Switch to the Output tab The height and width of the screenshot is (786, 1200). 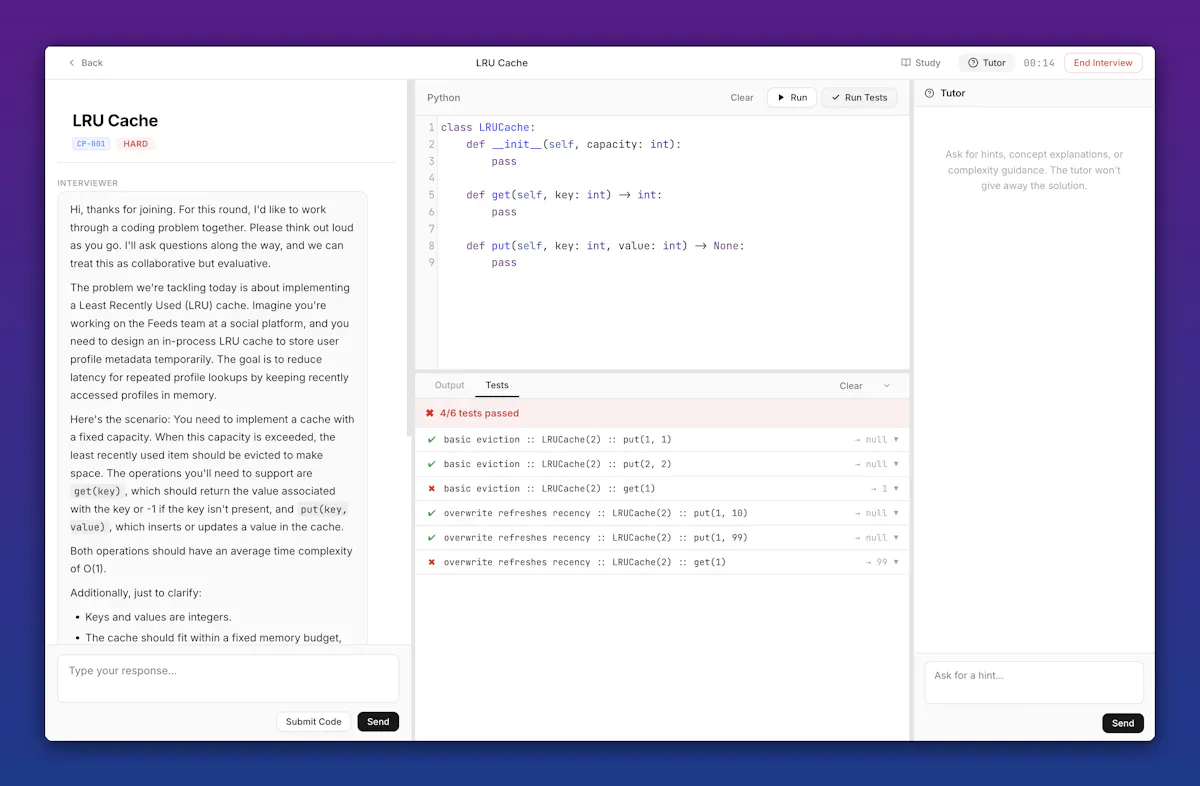pos(449,385)
